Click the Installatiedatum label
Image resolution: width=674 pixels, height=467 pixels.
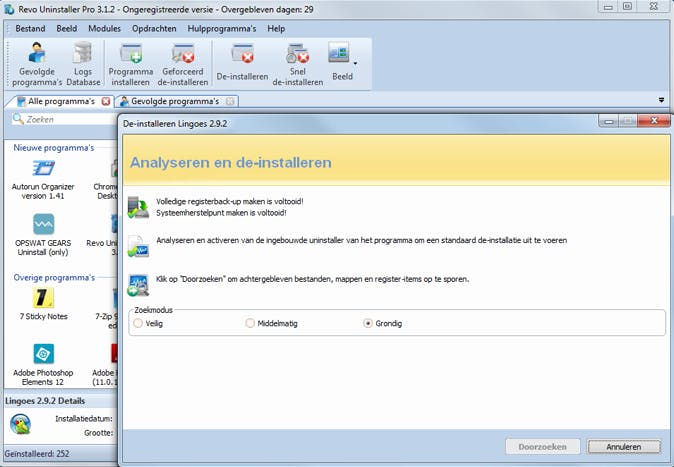(84, 418)
